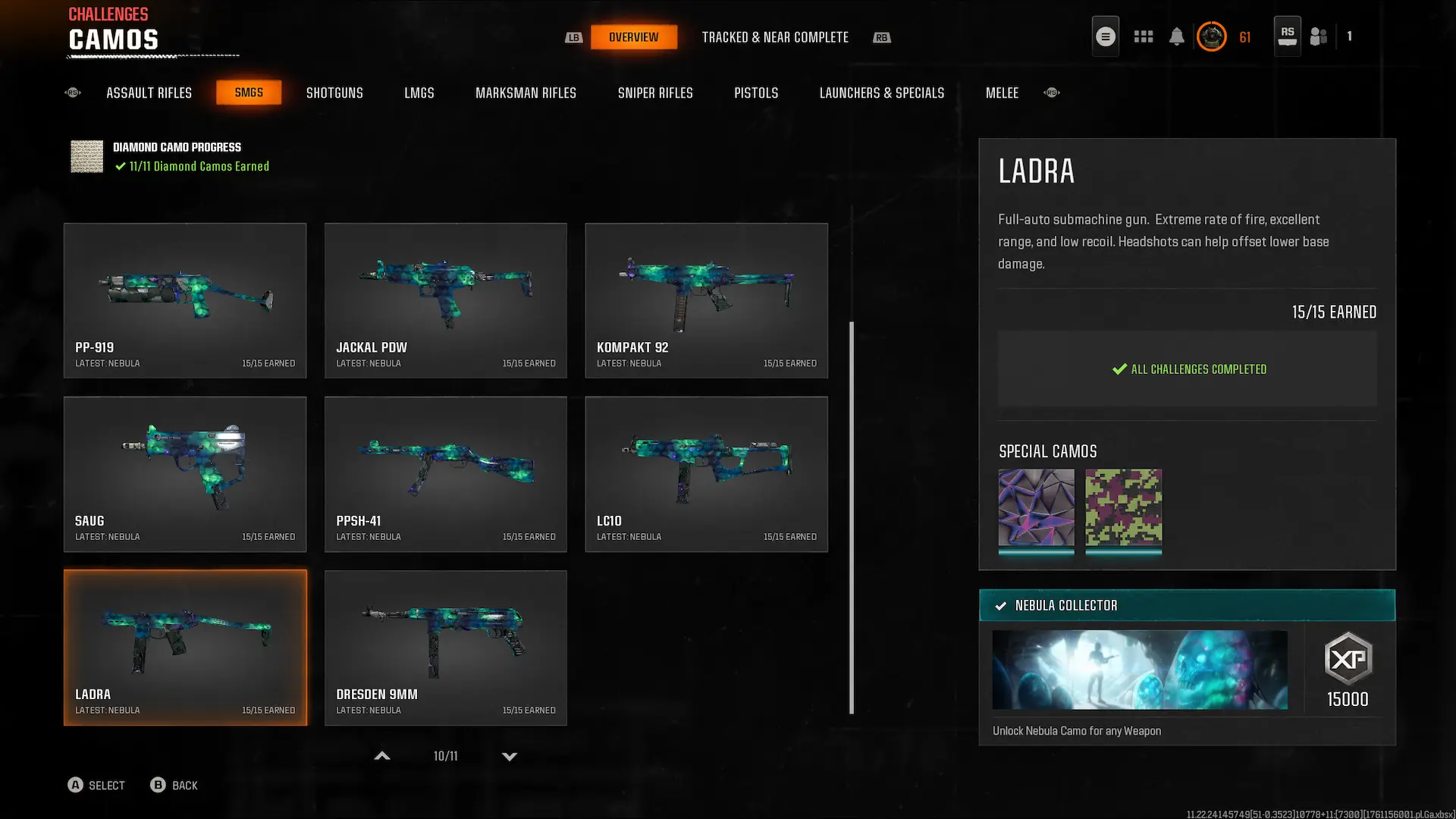Select the Shotguns category tab
This screenshot has width=1456, height=819.
(334, 93)
